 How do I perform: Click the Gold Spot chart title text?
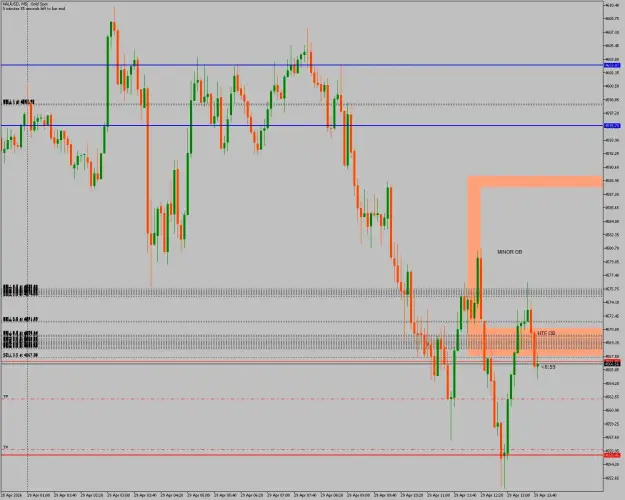coord(26,4)
